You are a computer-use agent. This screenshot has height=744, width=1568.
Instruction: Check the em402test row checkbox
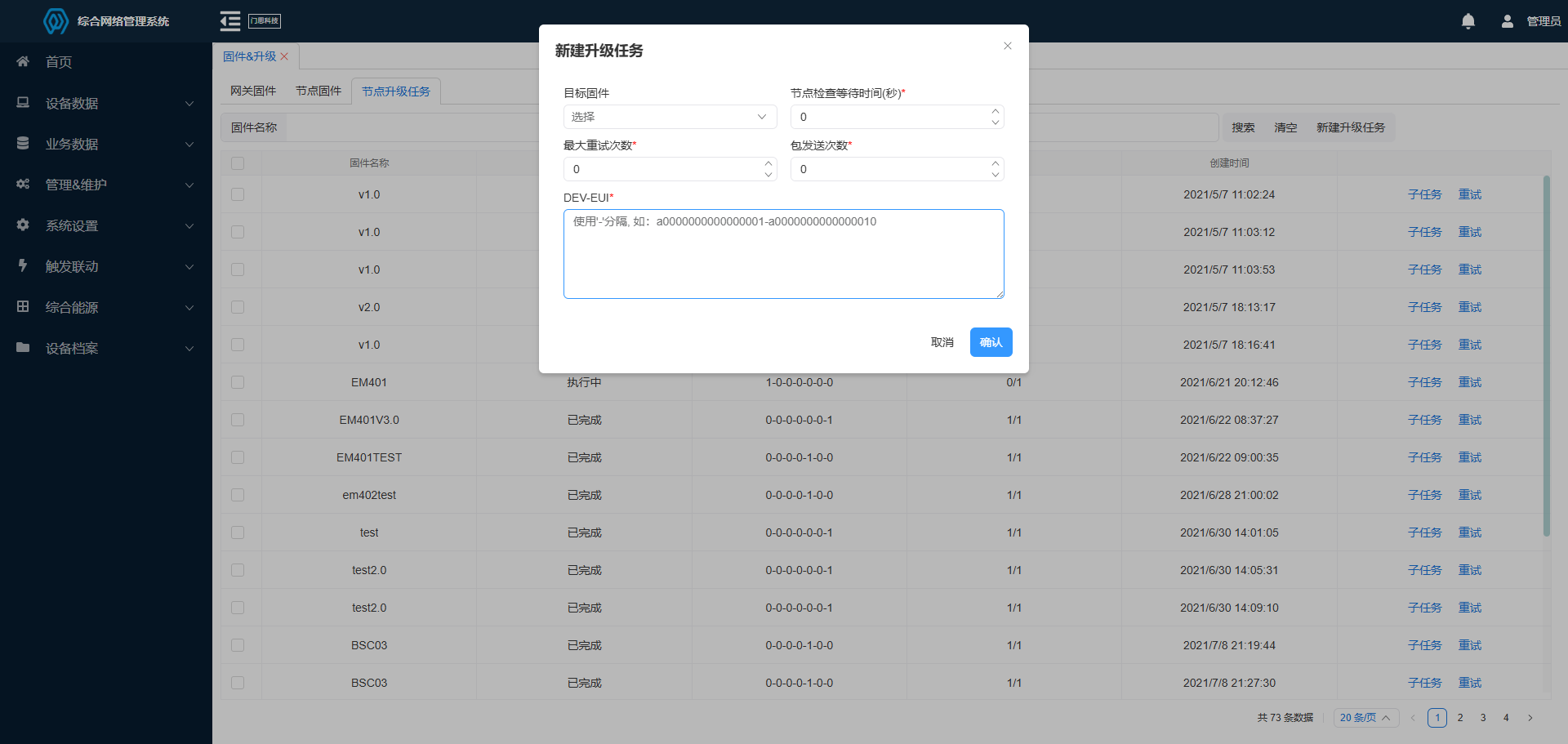[238, 495]
